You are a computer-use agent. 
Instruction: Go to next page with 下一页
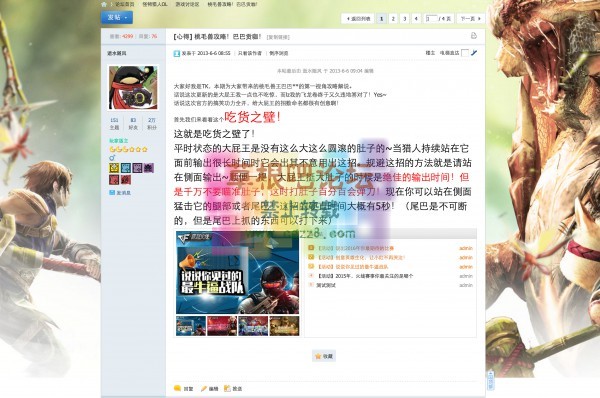coord(470,18)
